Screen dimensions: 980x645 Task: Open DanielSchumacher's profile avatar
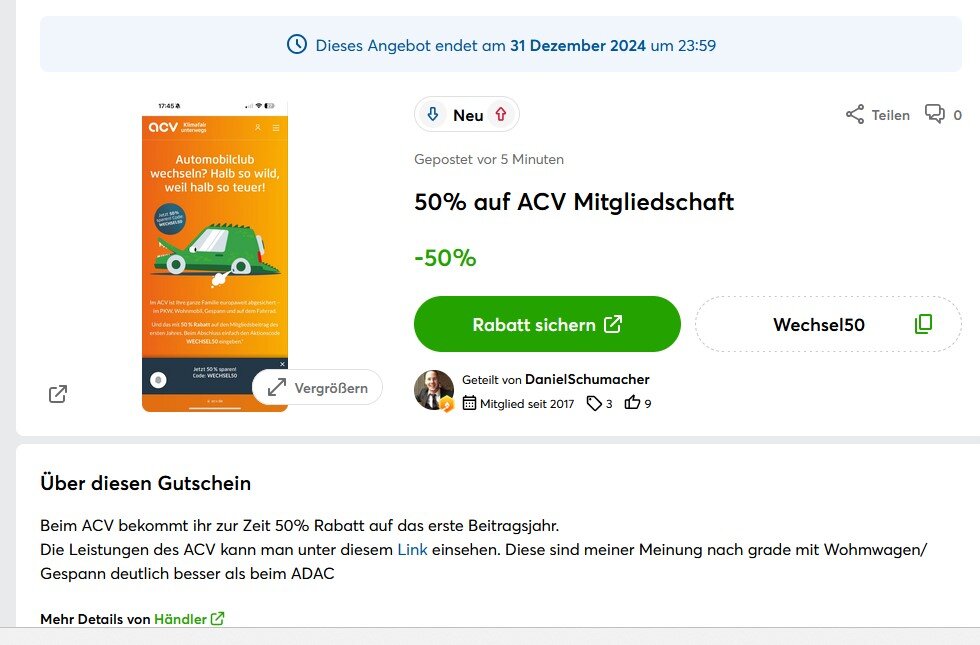click(434, 391)
